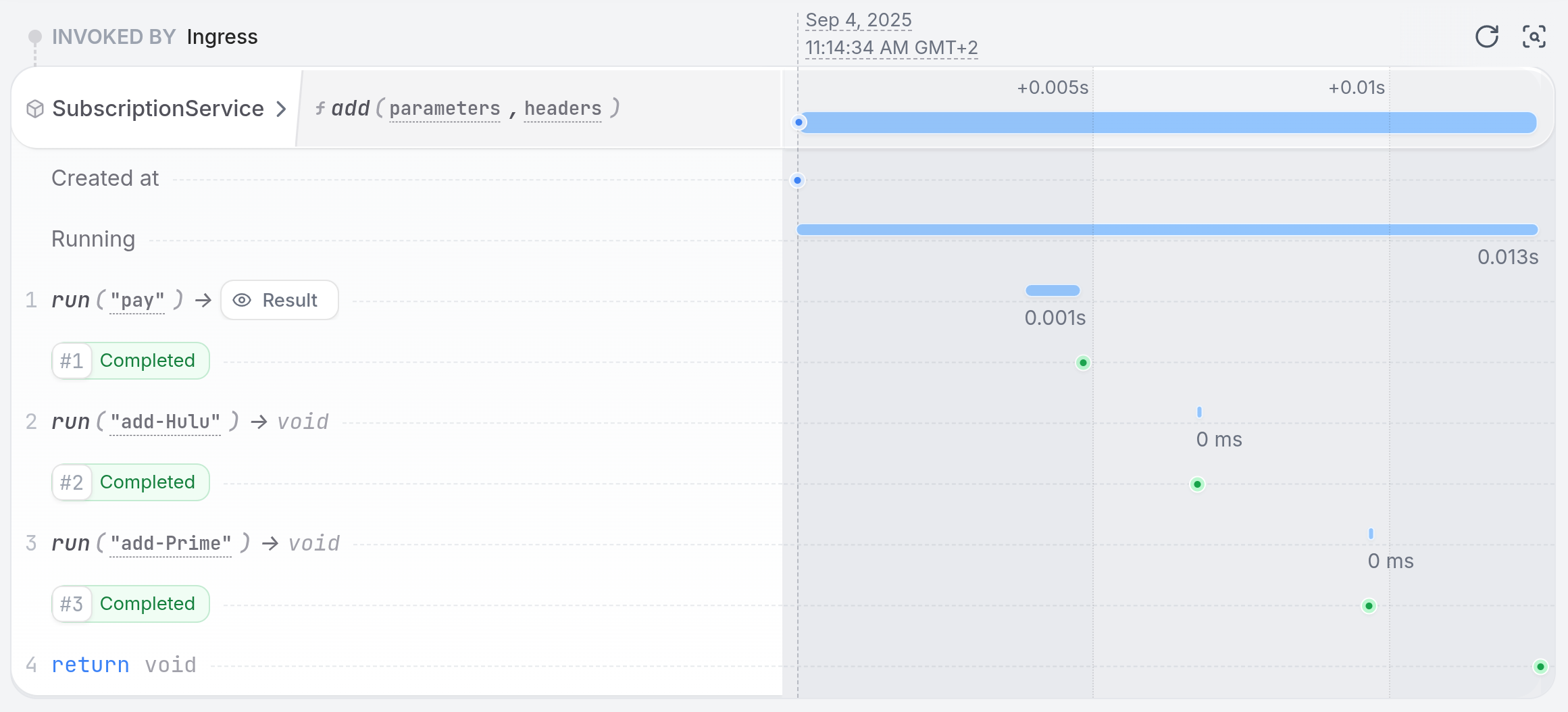1568x712 pixels.
Task: Expand the SubscriptionService chevron
Action: coord(281,109)
